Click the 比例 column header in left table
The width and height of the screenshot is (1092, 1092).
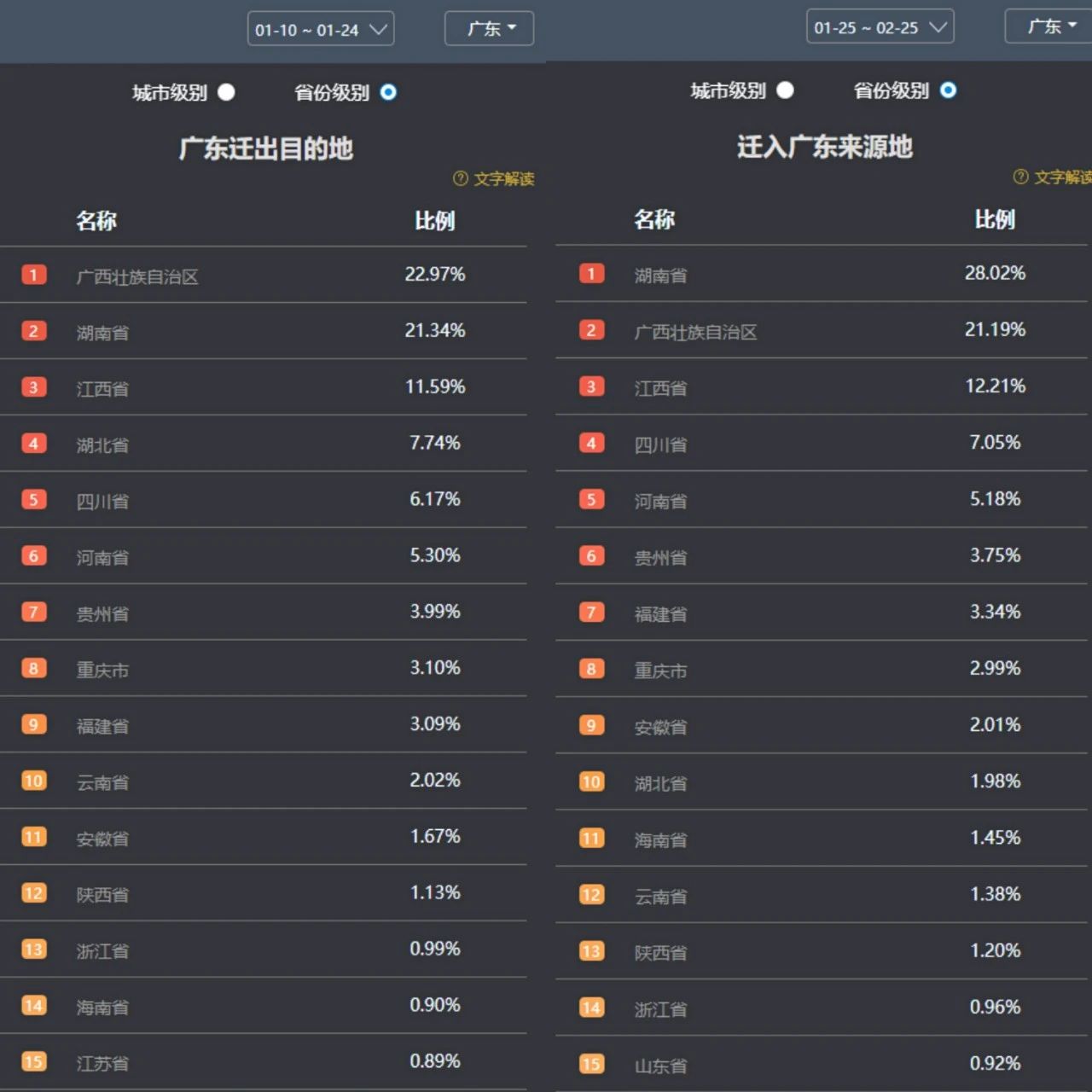pos(435,221)
